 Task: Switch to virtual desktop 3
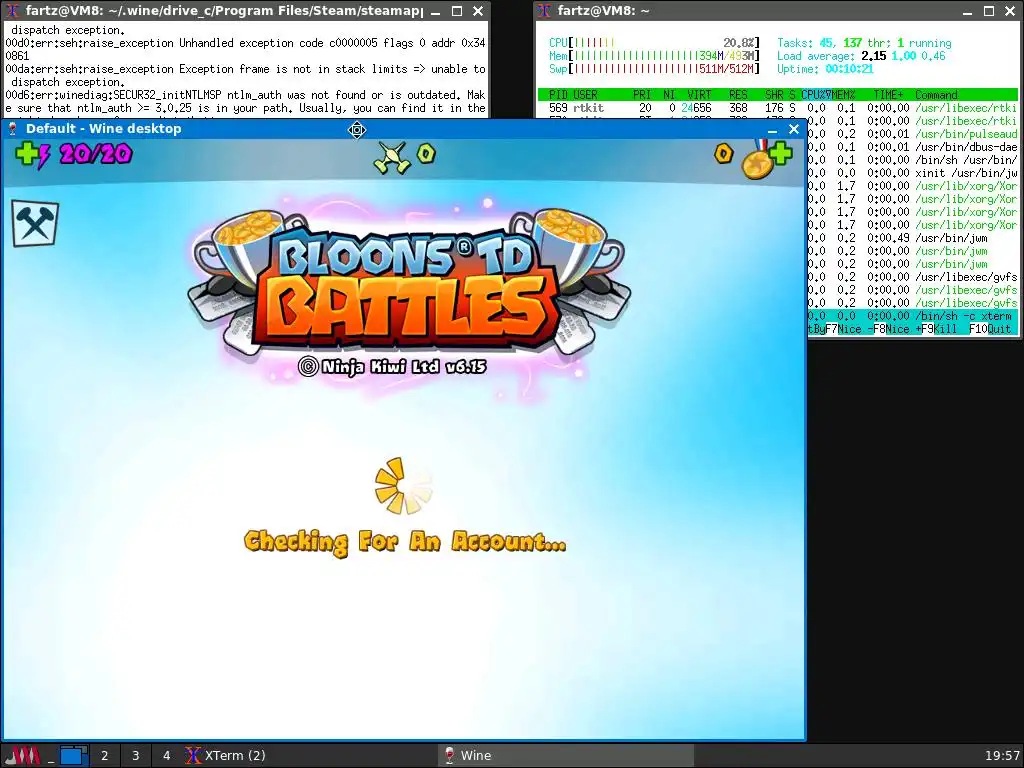(x=136, y=756)
